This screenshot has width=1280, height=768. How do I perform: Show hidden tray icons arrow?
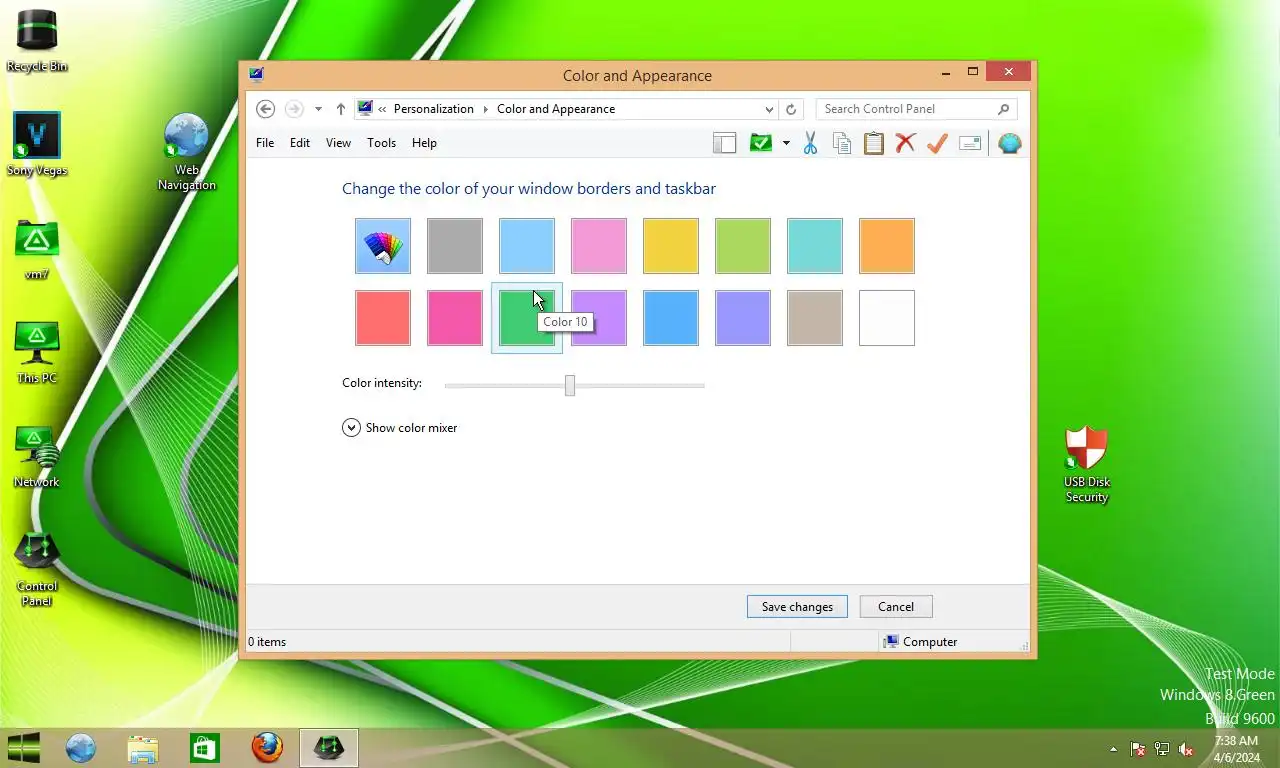click(x=1113, y=749)
